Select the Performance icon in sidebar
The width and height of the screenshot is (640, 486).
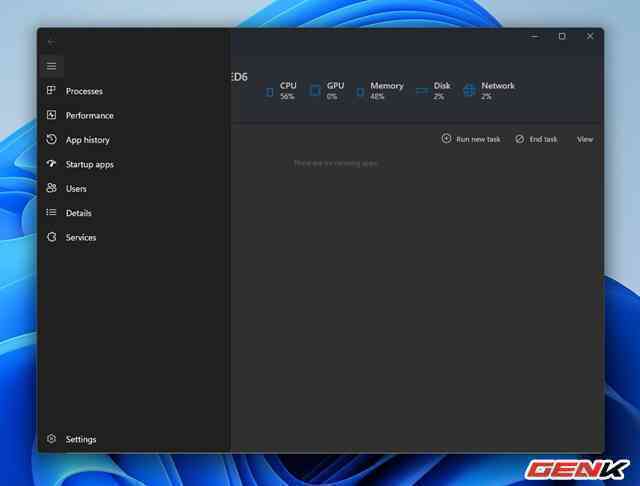tap(51, 115)
